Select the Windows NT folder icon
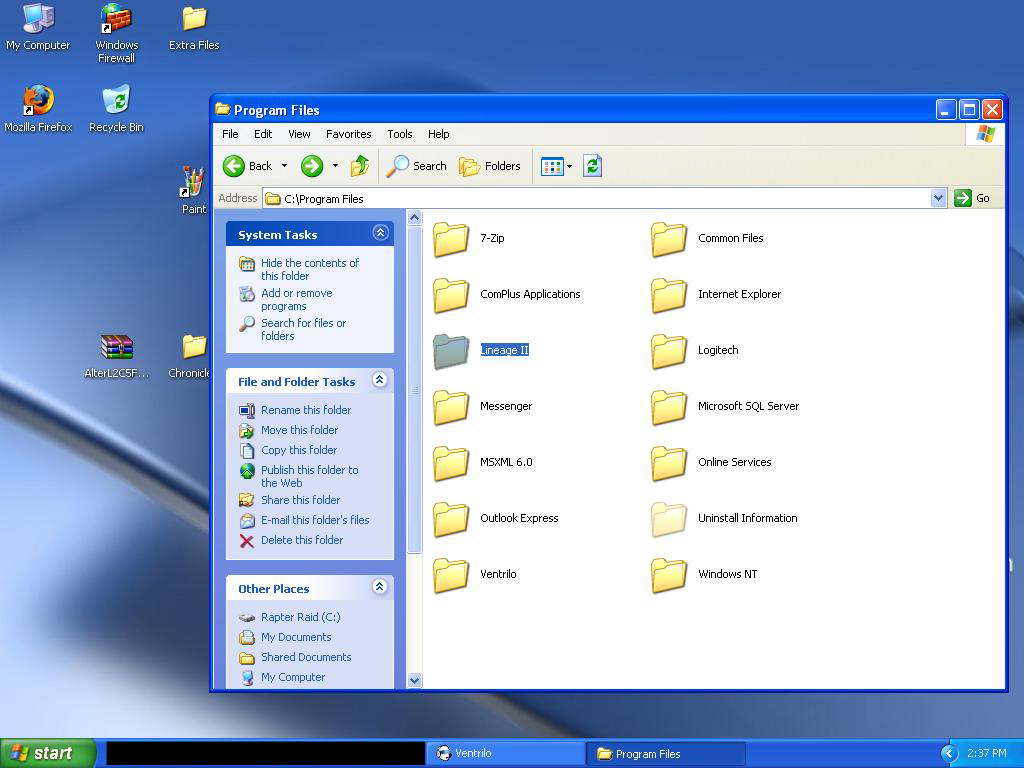This screenshot has width=1024, height=768. pyautogui.click(x=669, y=575)
